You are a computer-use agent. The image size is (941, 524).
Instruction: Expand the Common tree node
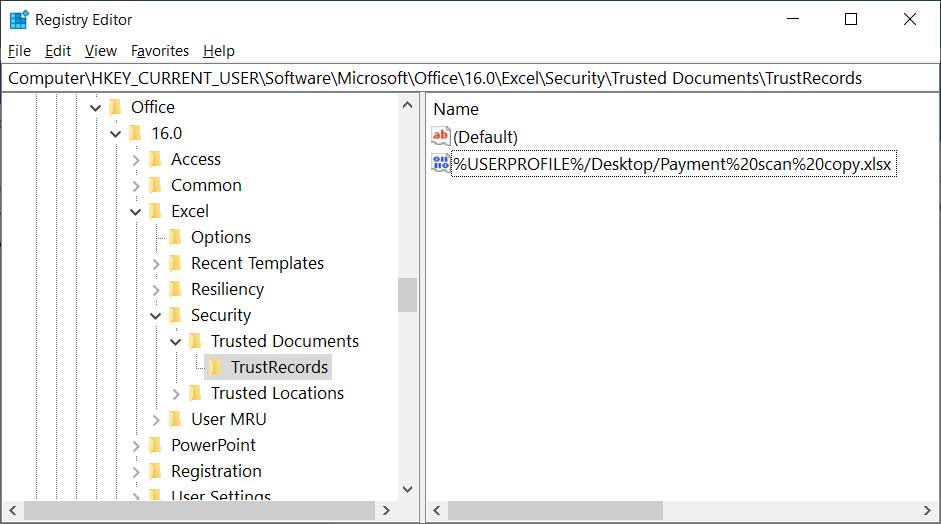[x=136, y=186]
